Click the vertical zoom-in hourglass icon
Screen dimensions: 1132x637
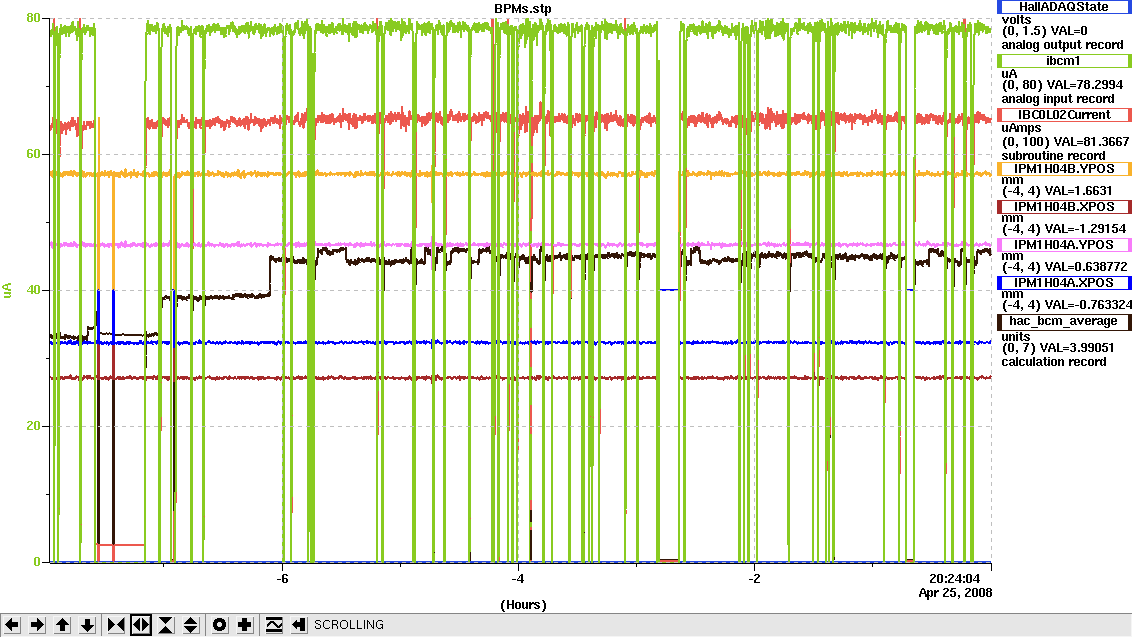click(x=166, y=625)
